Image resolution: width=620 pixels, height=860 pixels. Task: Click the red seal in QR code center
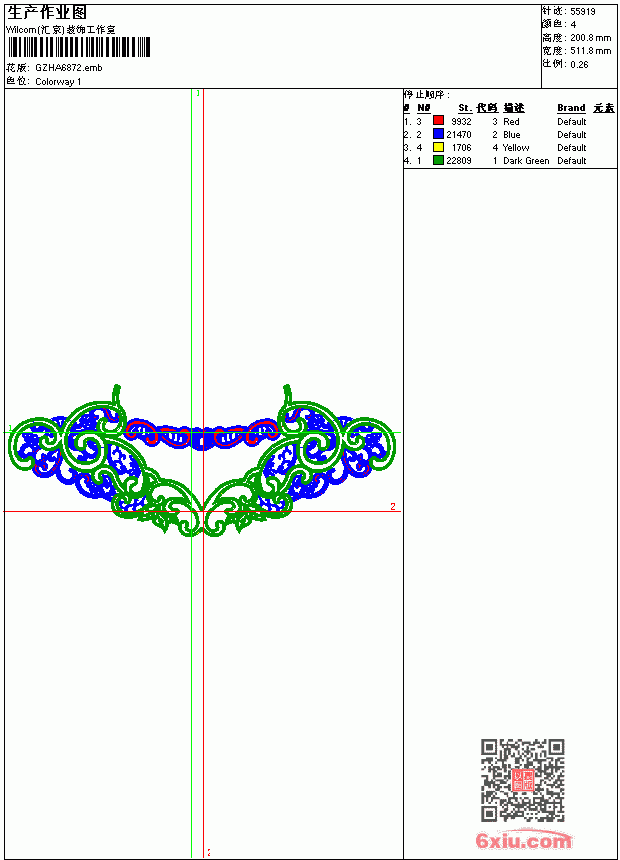point(523,780)
